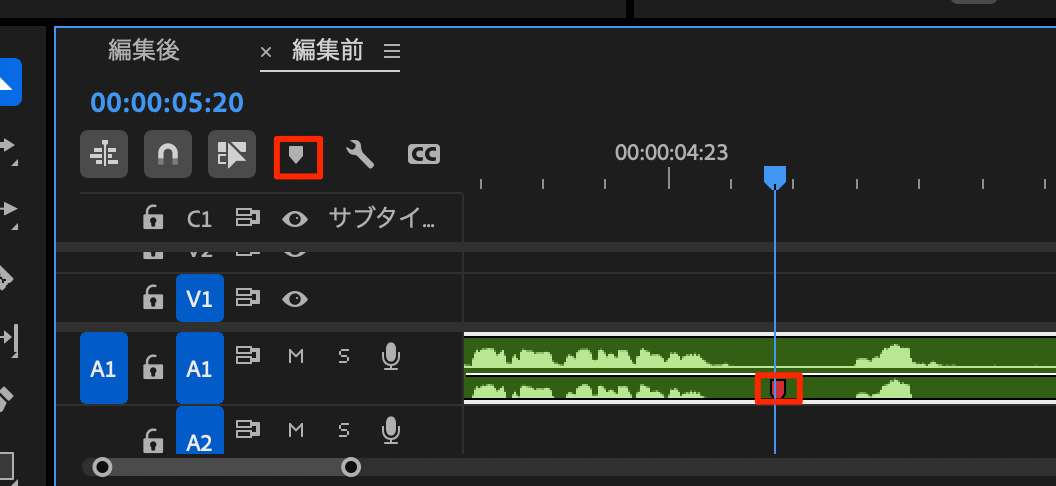Screen dimensions: 1056x486
Task: Click the 00:00:05:20 playhead timecode
Action: coord(167,102)
